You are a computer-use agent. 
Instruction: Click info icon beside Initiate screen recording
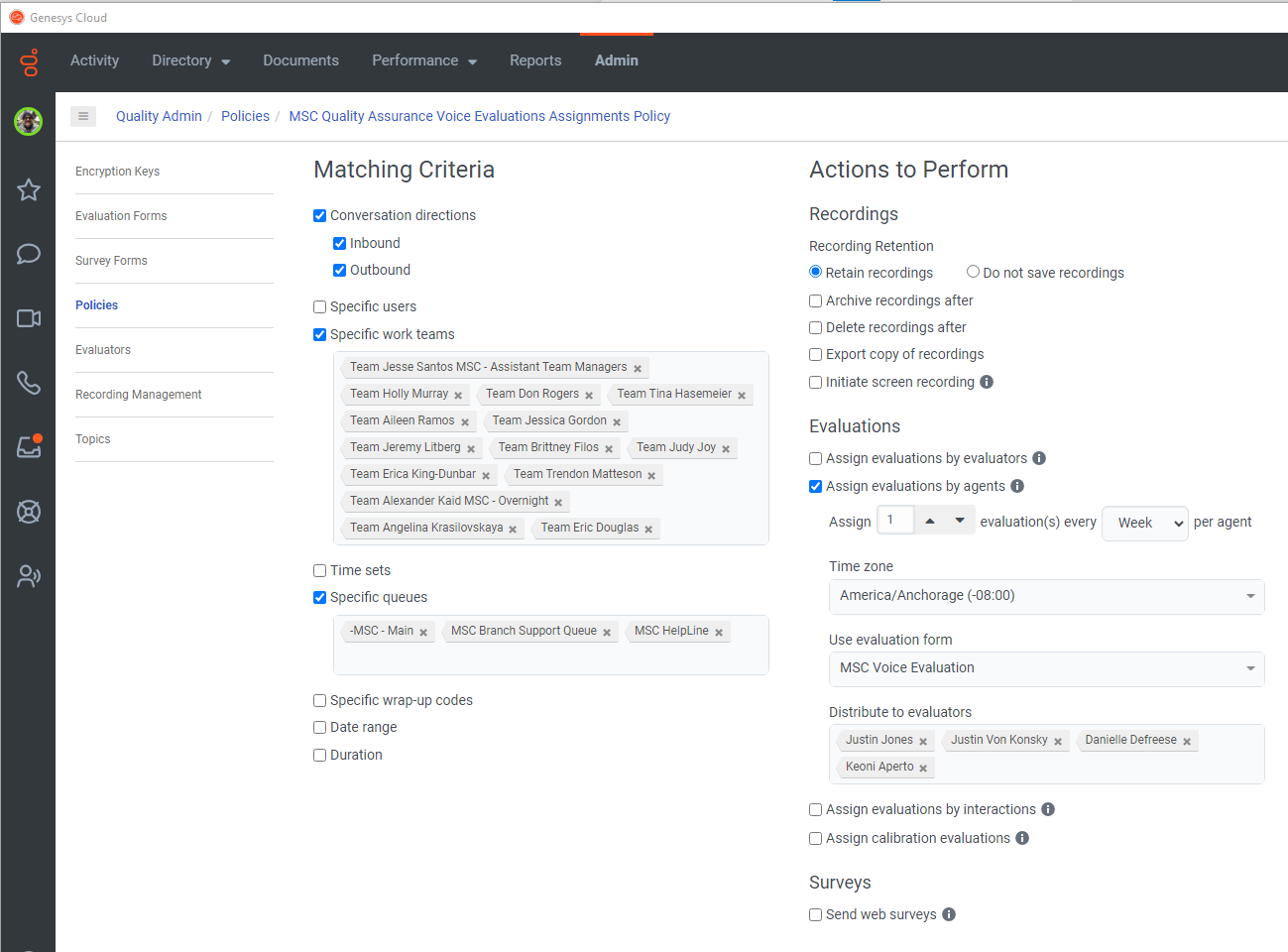(x=987, y=382)
